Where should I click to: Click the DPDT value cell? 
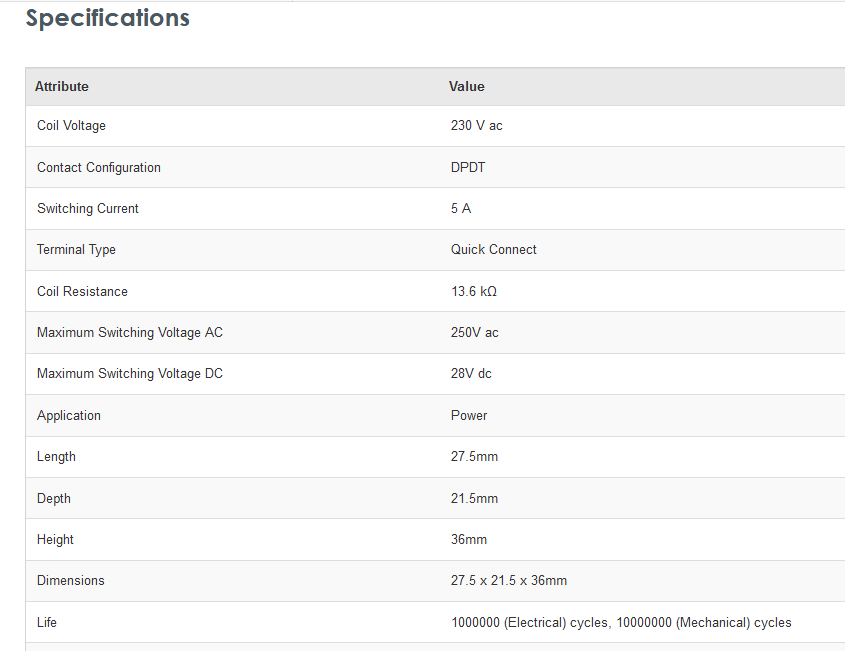point(468,168)
